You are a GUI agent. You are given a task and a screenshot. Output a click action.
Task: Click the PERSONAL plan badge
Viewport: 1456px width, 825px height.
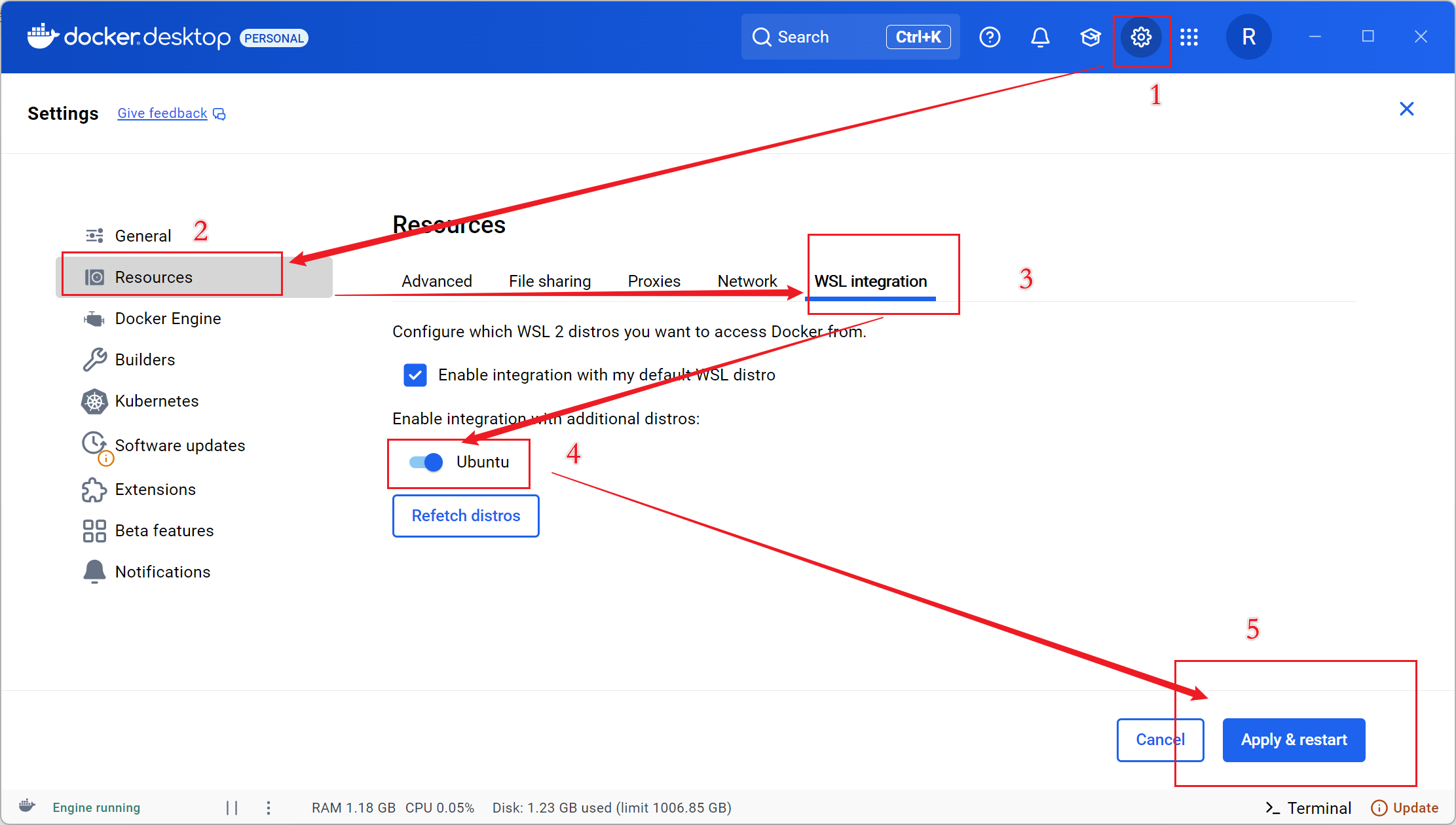click(274, 38)
